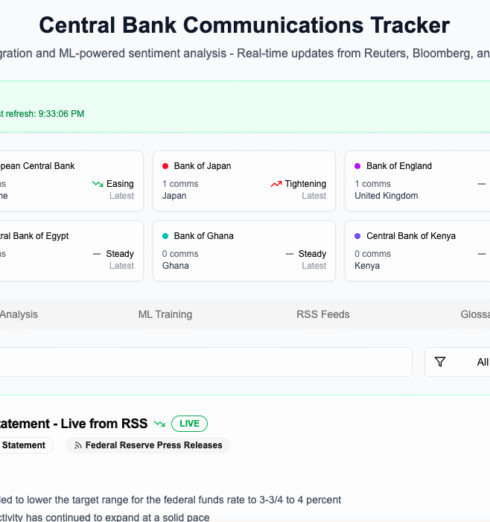Click the steady dash icon on Central Bank of Egypt

pyautogui.click(x=97, y=254)
